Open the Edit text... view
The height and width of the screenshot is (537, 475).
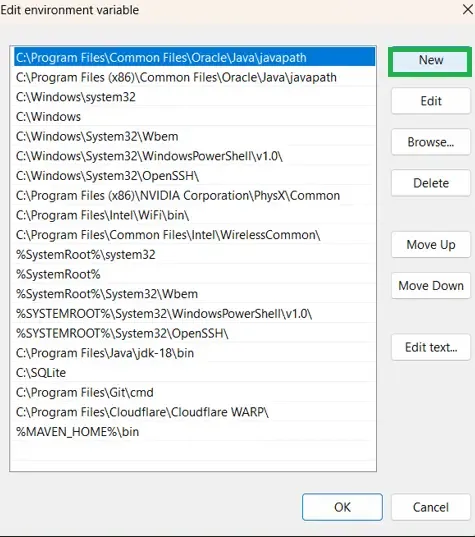(431, 347)
